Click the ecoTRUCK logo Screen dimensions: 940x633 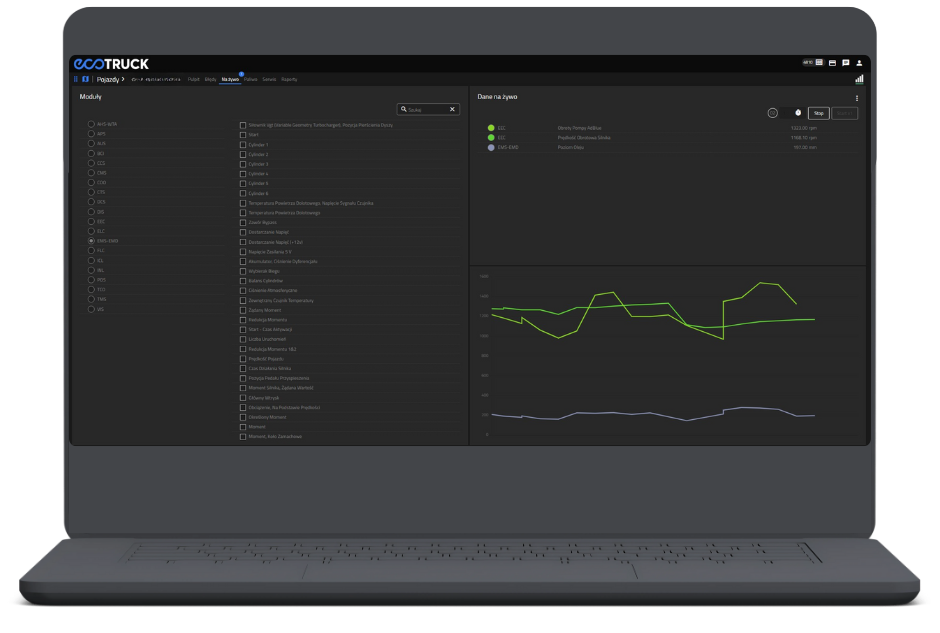pyautogui.click(x=110, y=64)
